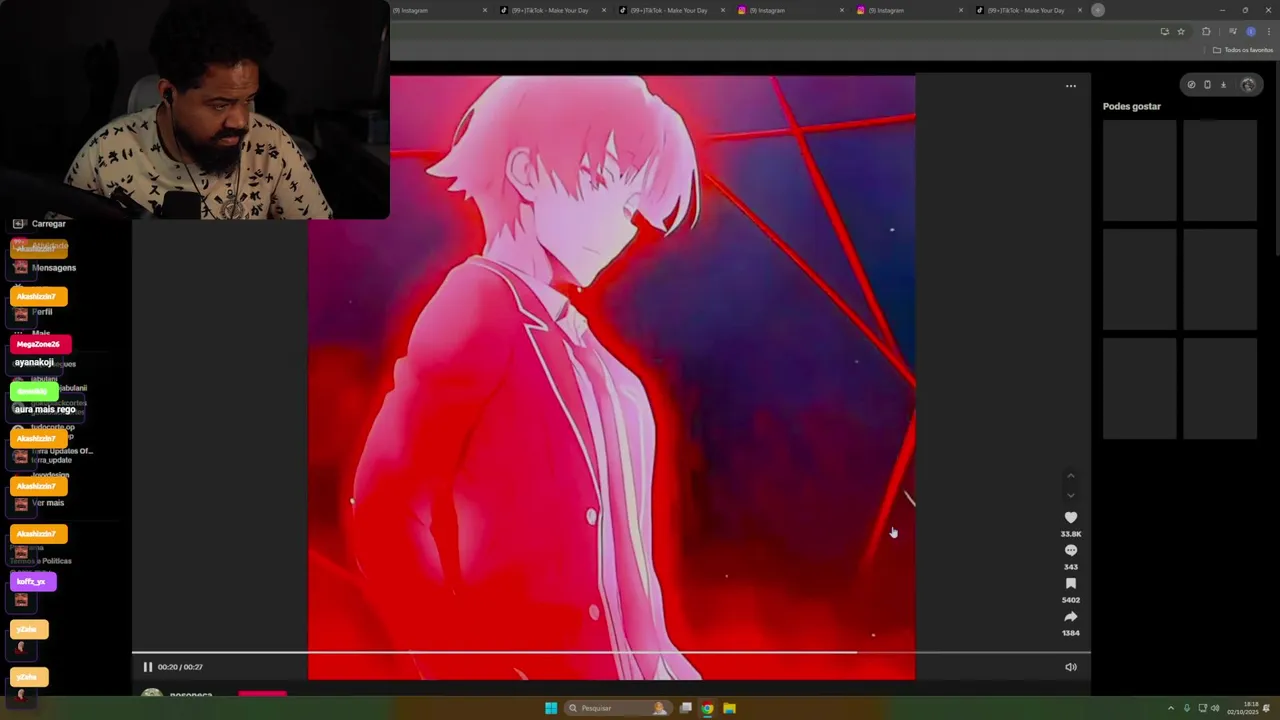Bookmark this page with the star icon
This screenshot has height=720, width=1280.
click(1181, 32)
